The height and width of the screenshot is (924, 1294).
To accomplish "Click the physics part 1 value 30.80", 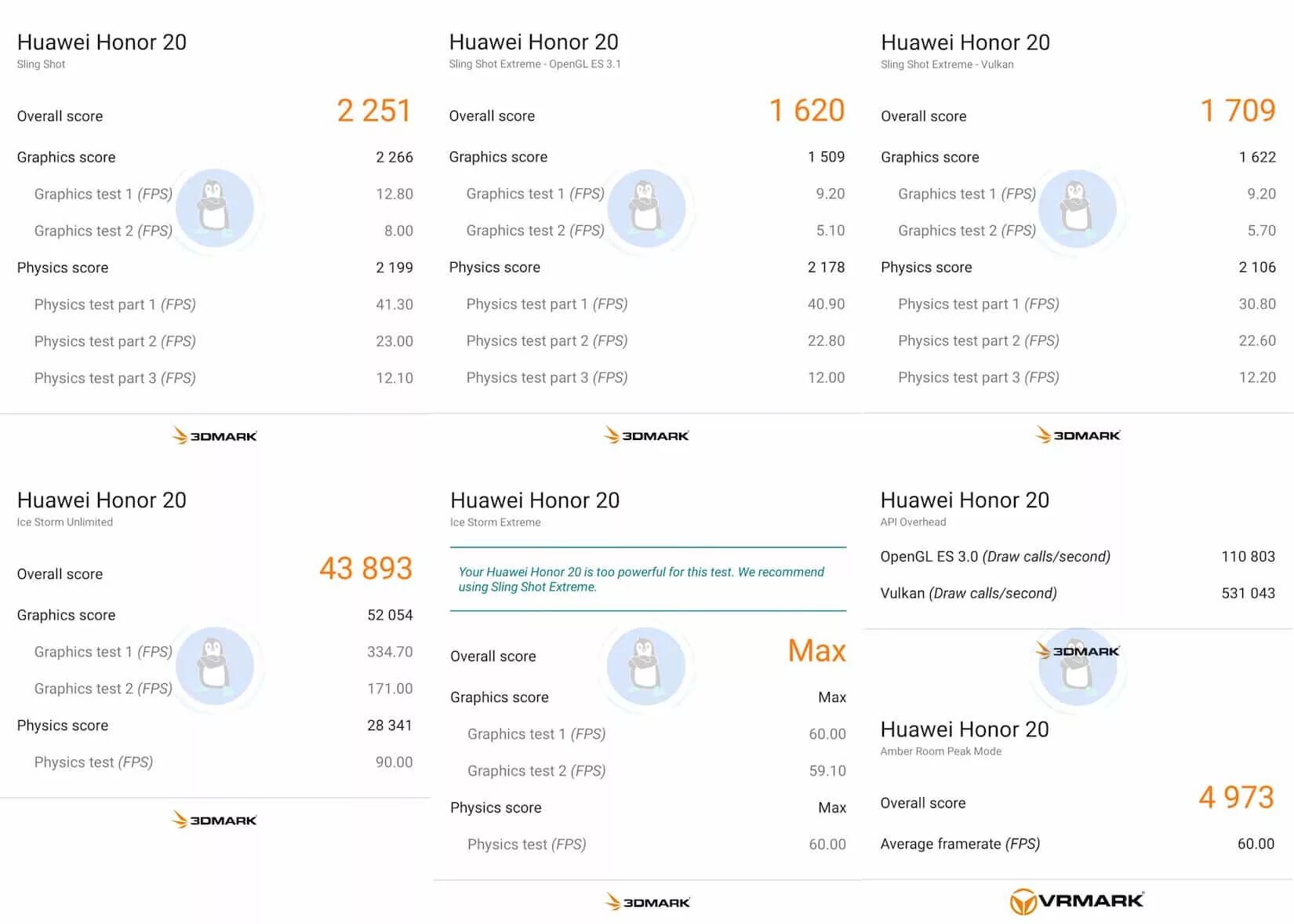I will (1257, 304).
